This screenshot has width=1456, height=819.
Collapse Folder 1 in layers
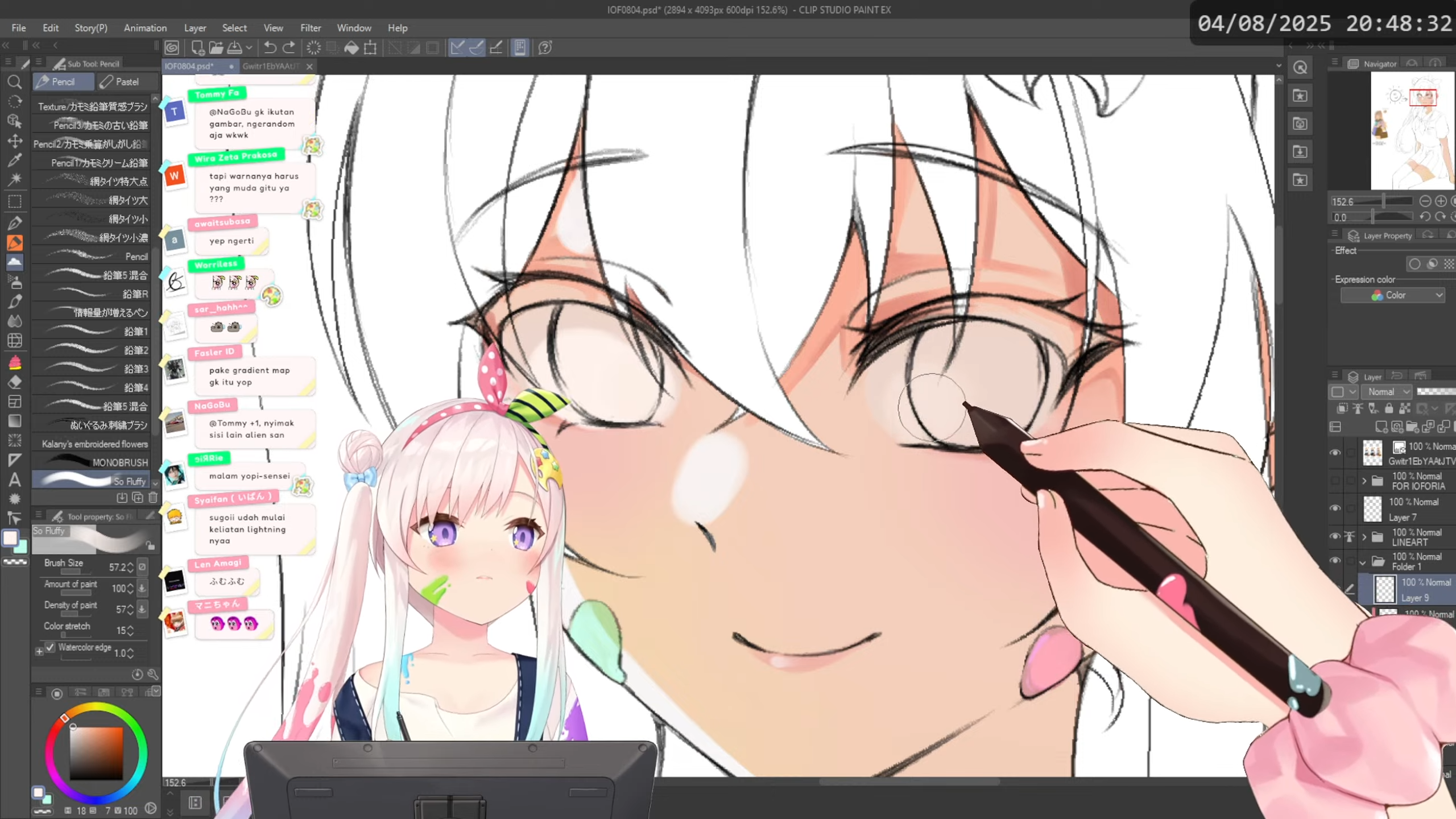[1363, 562]
